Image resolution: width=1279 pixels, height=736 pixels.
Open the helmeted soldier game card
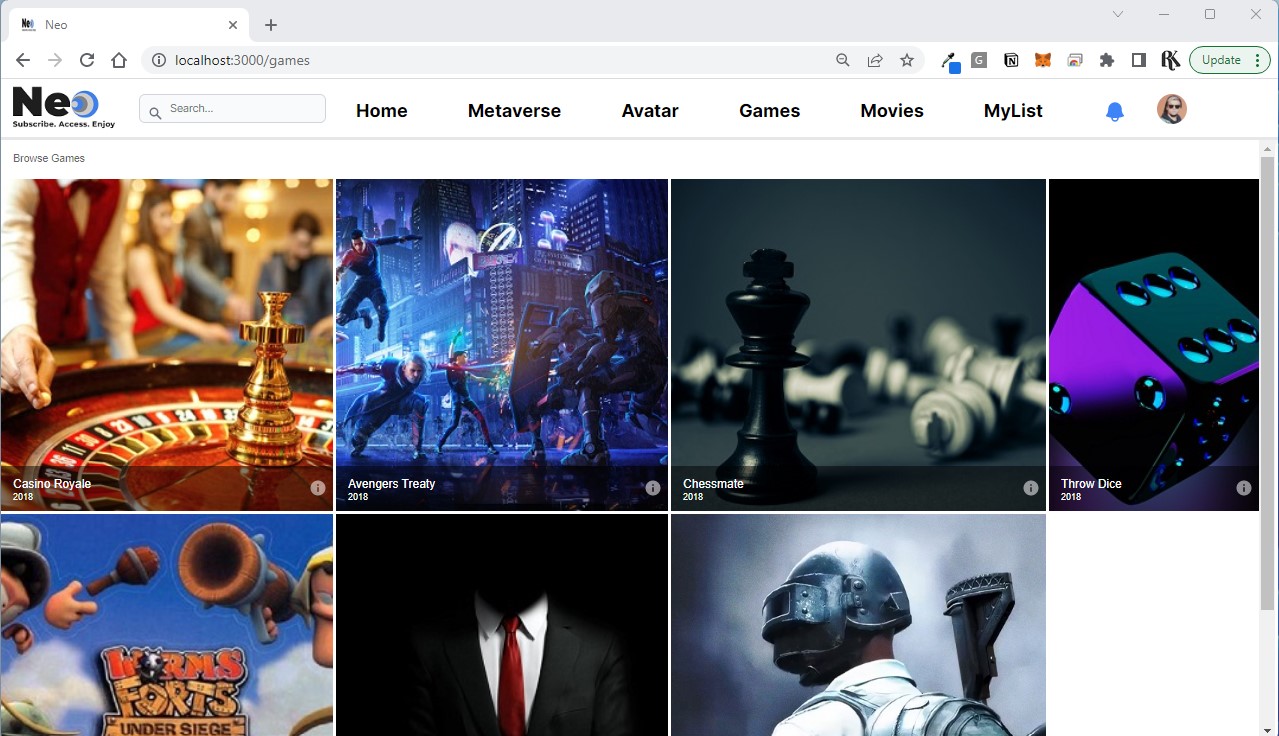click(858, 625)
